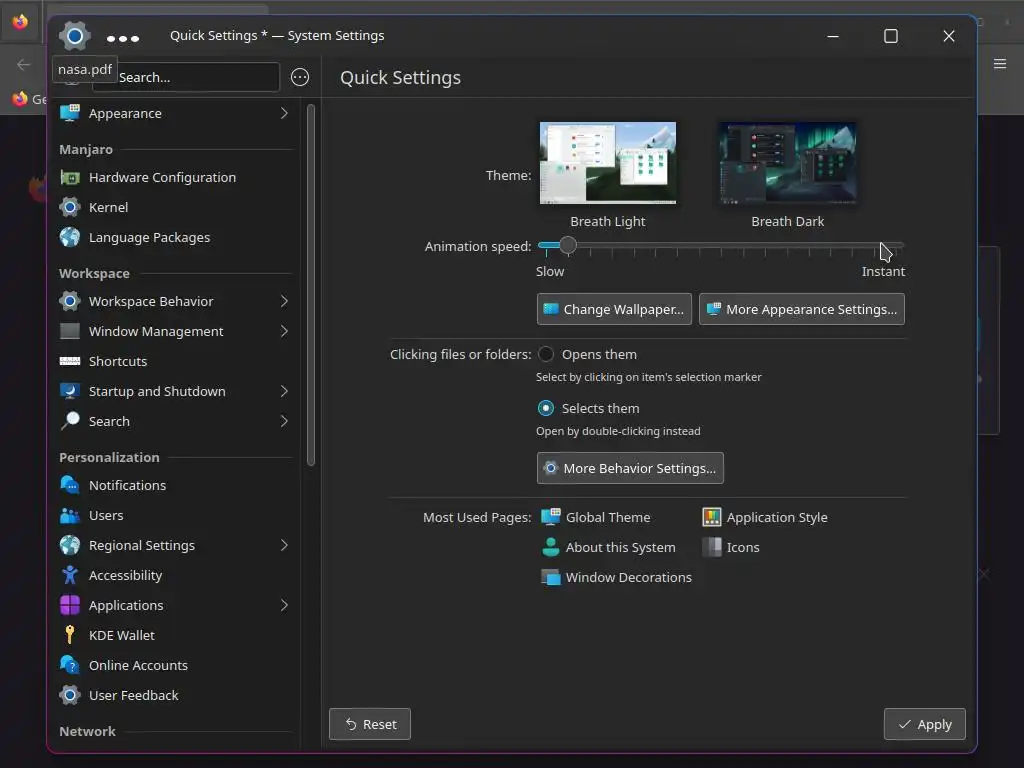Click the Startup and Shutdown moon icon
Viewport: 1024px width, 768px height.
click(x=70, y=391)
